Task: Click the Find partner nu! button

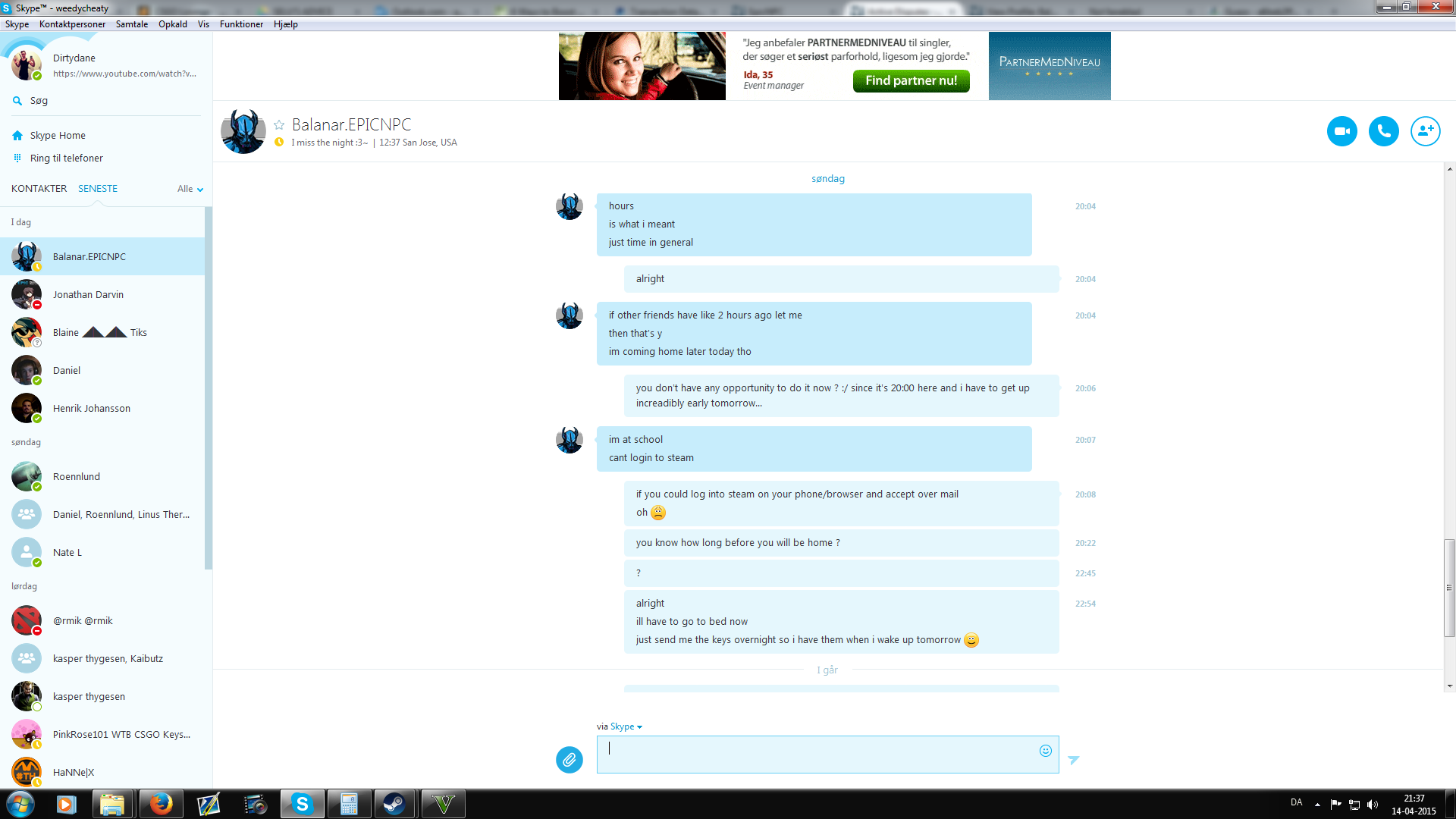Action: pyautogui.click(x=911, y=80)
